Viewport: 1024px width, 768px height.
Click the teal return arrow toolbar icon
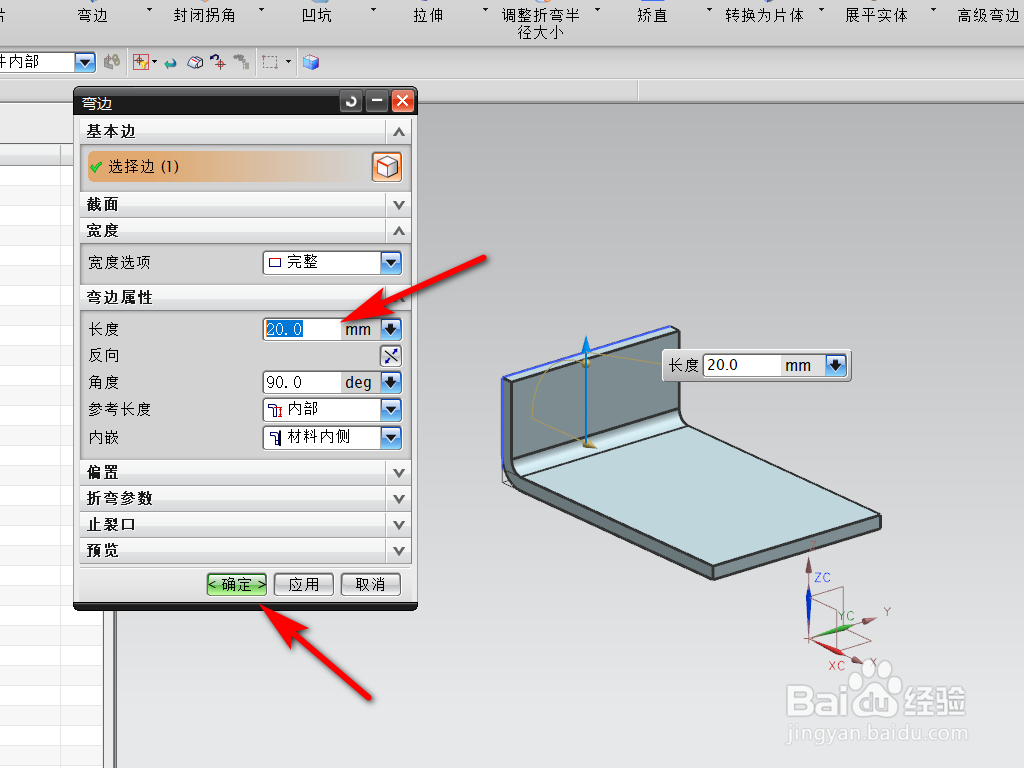tap(170, 63)
